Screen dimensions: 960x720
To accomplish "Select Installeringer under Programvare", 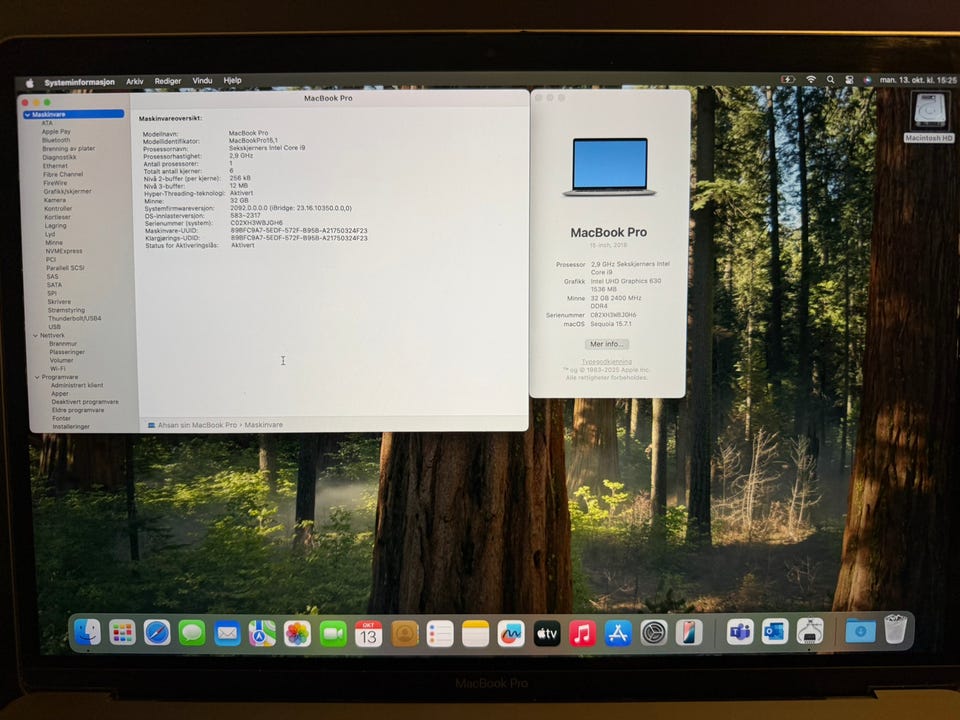I will pos(71,427).
